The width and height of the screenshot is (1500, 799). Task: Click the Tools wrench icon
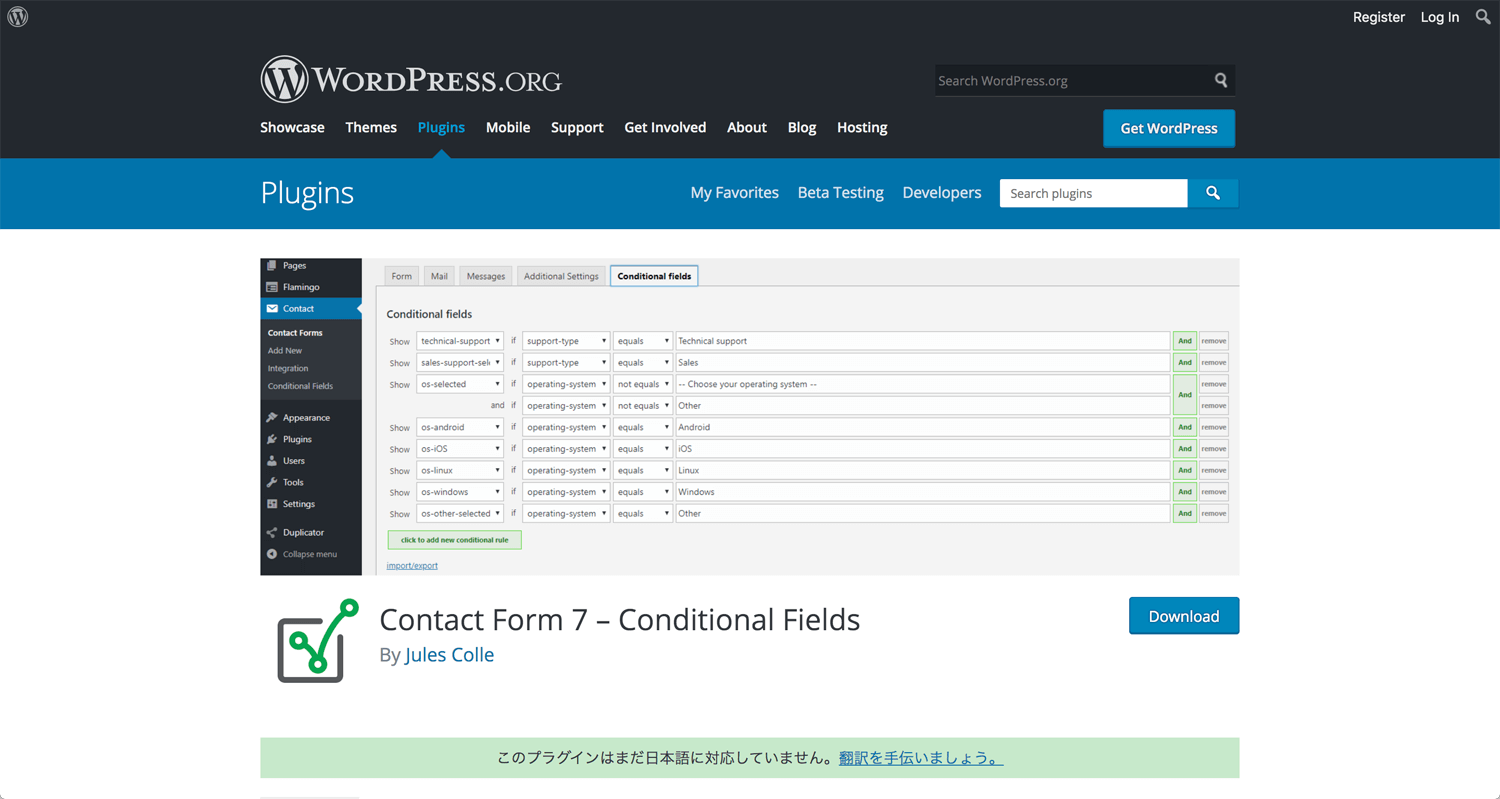pyautogui.click(x=272, y=482)
